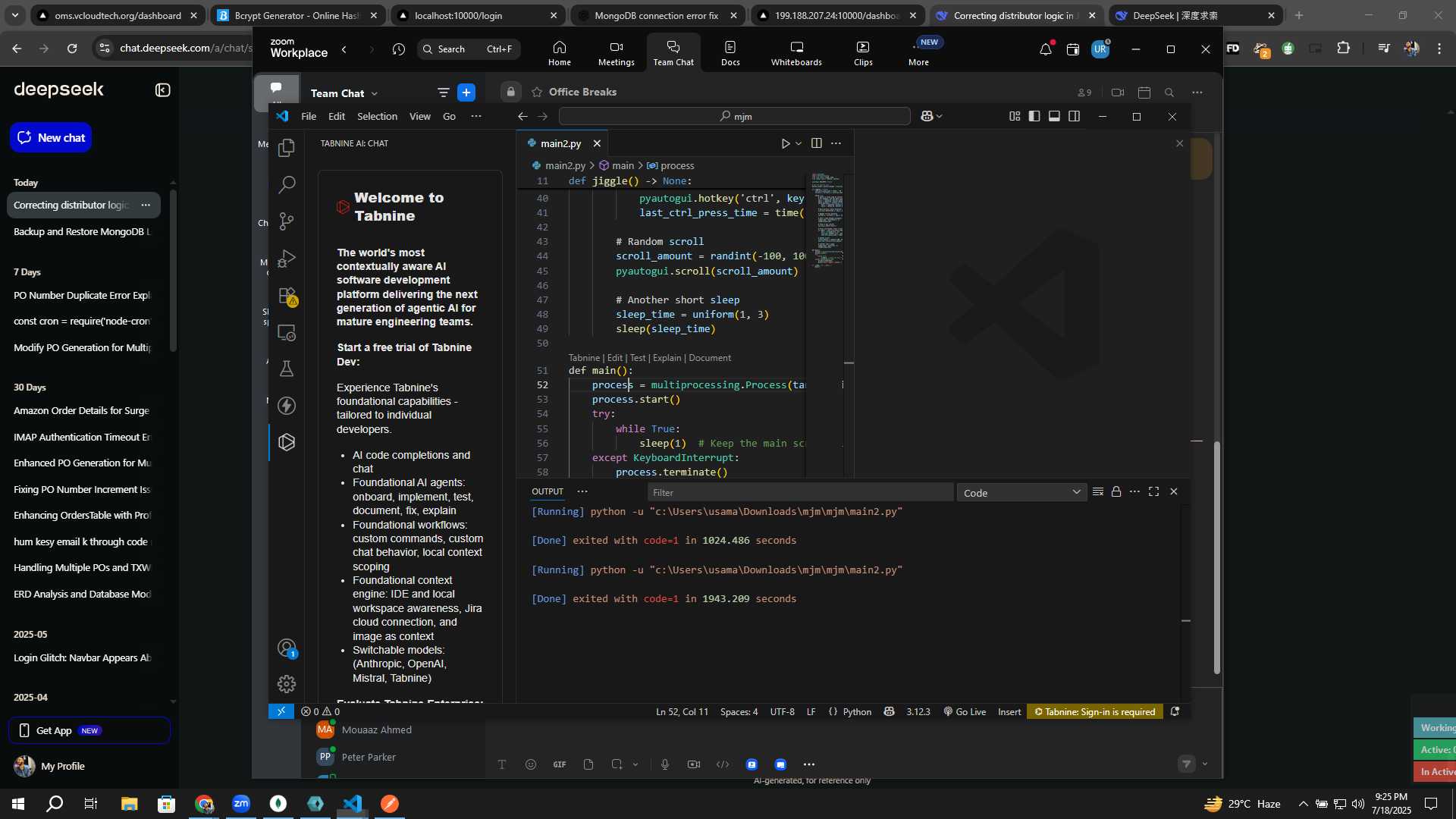Click Get App button in DeepSeek
Image resolution: width=1456 pixels, height=819 pixels.
(x=89, y=730)
